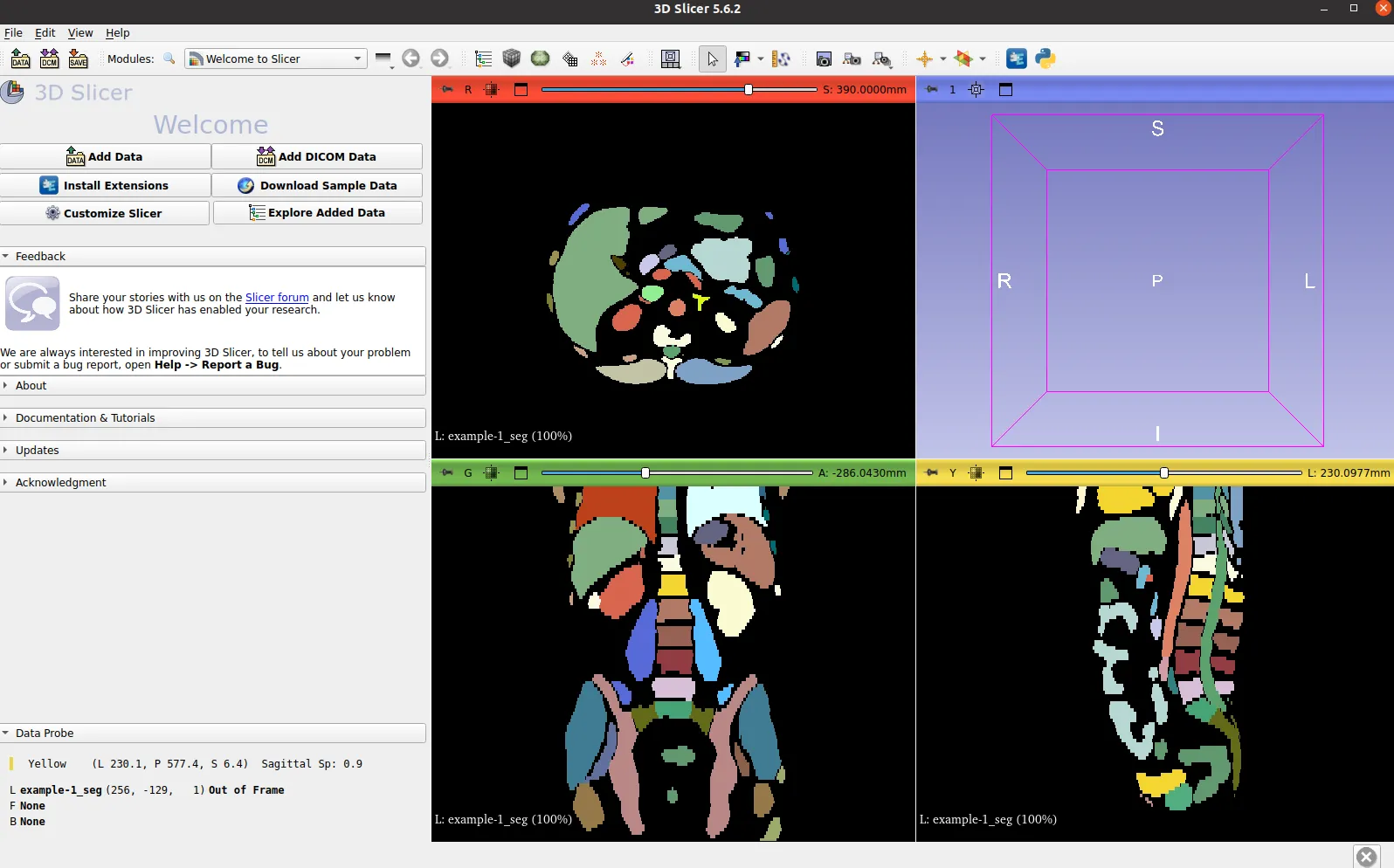
Task: Click the Install Extensions button
Action: click(x=105, y=185)
